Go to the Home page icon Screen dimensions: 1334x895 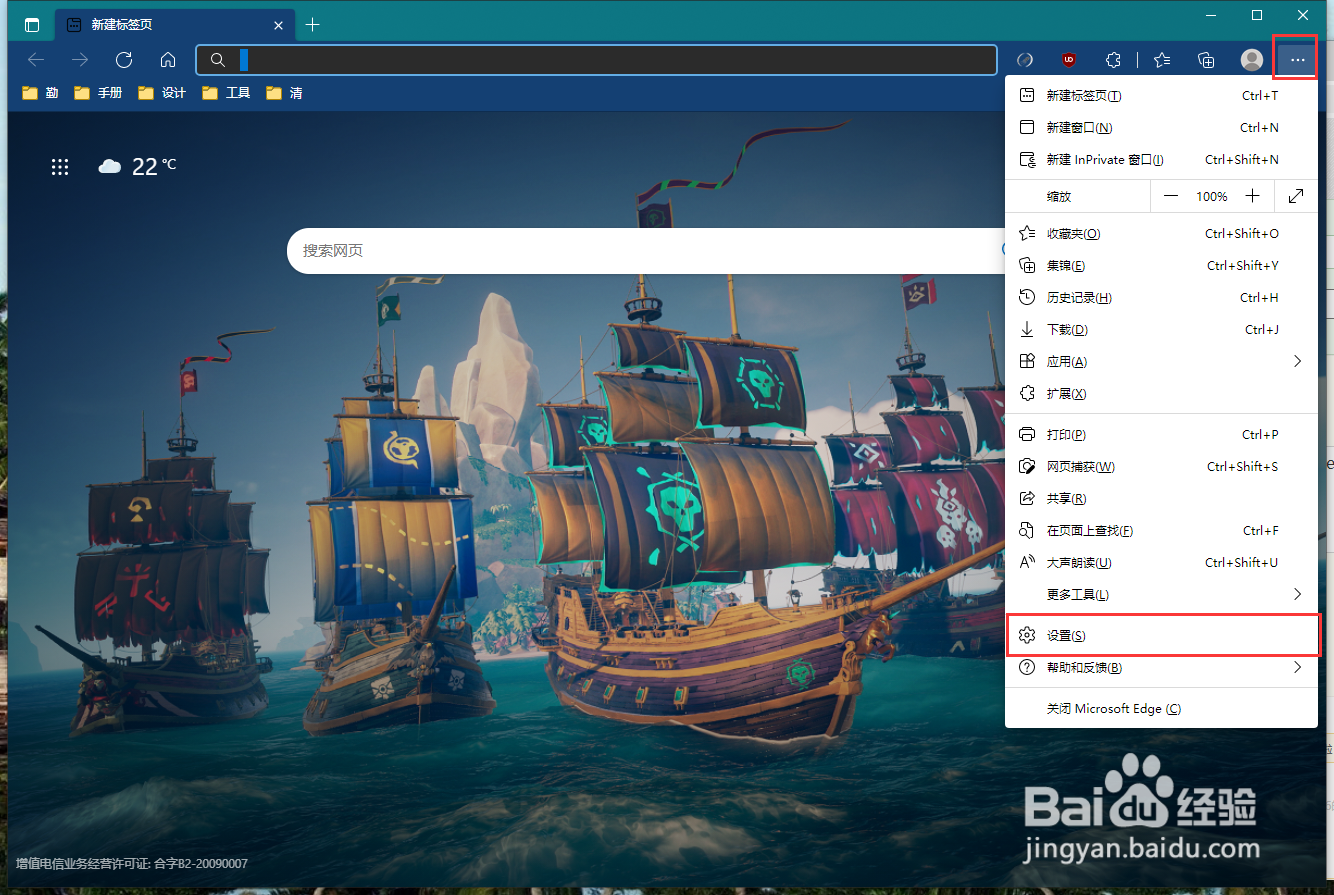coord(168,60)
